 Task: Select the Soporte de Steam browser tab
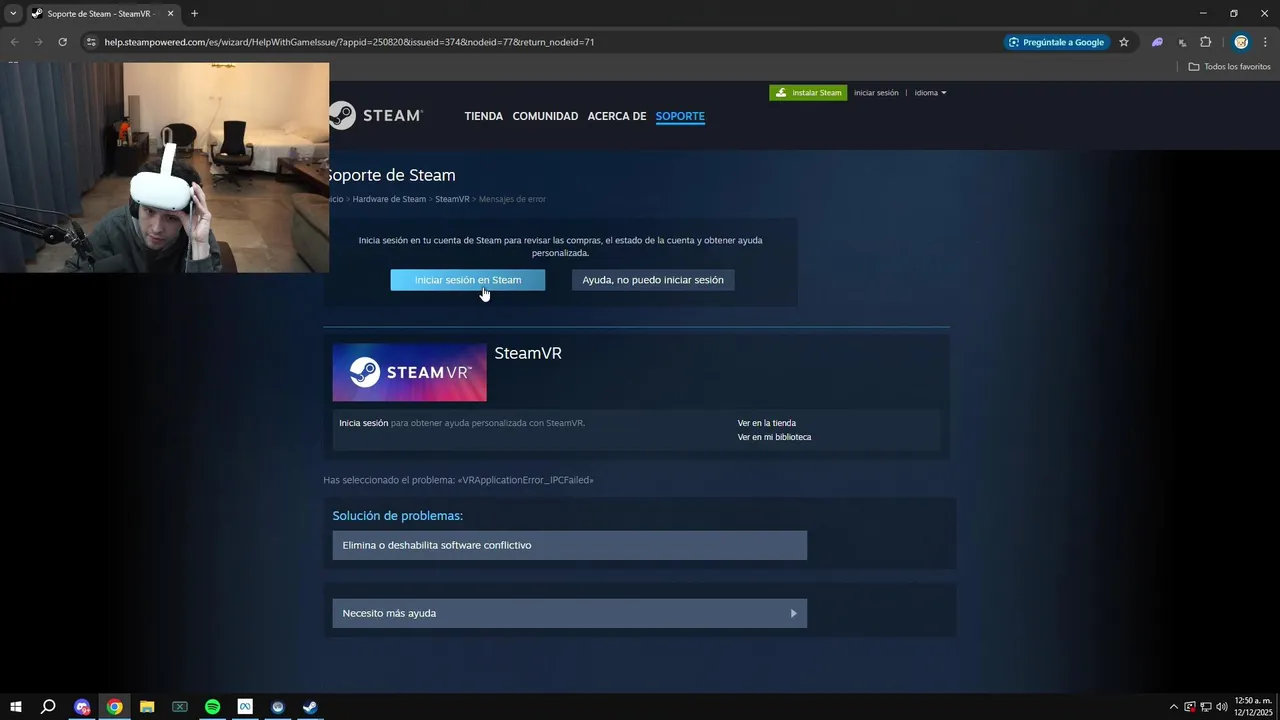102,13
